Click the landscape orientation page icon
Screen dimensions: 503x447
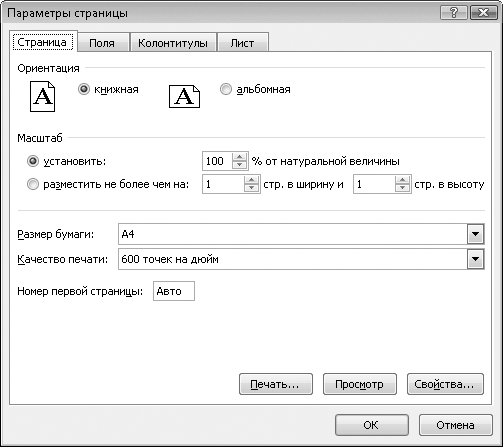(184, 96)
